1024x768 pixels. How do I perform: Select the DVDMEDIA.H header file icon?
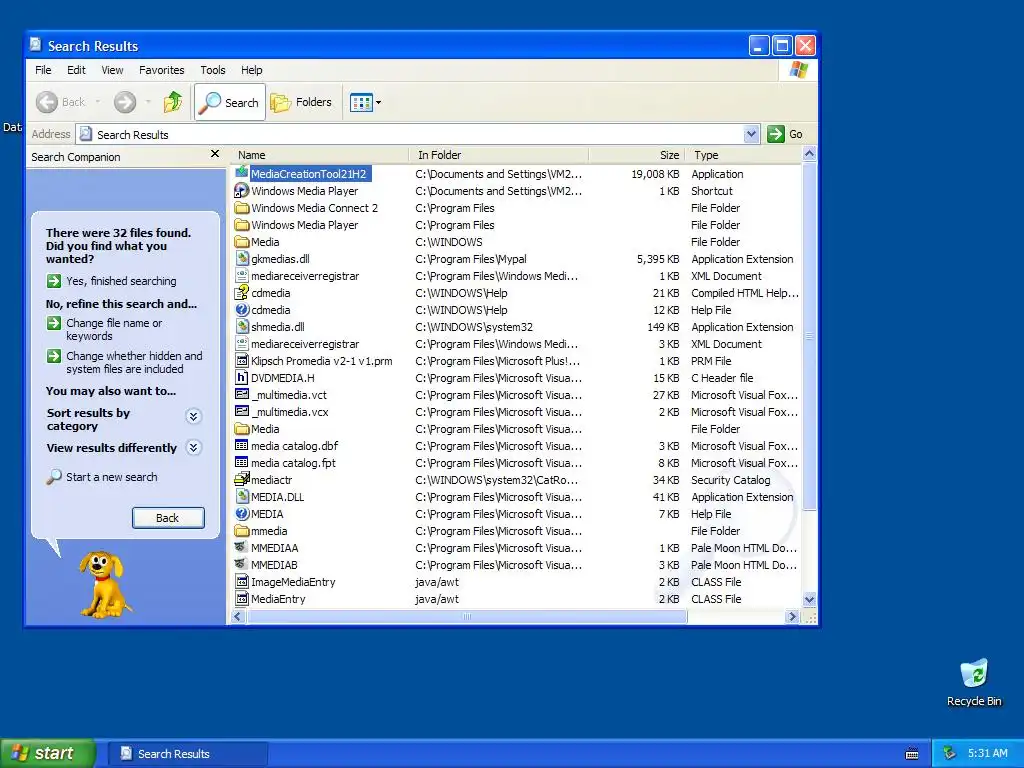(x=242, y=377)
